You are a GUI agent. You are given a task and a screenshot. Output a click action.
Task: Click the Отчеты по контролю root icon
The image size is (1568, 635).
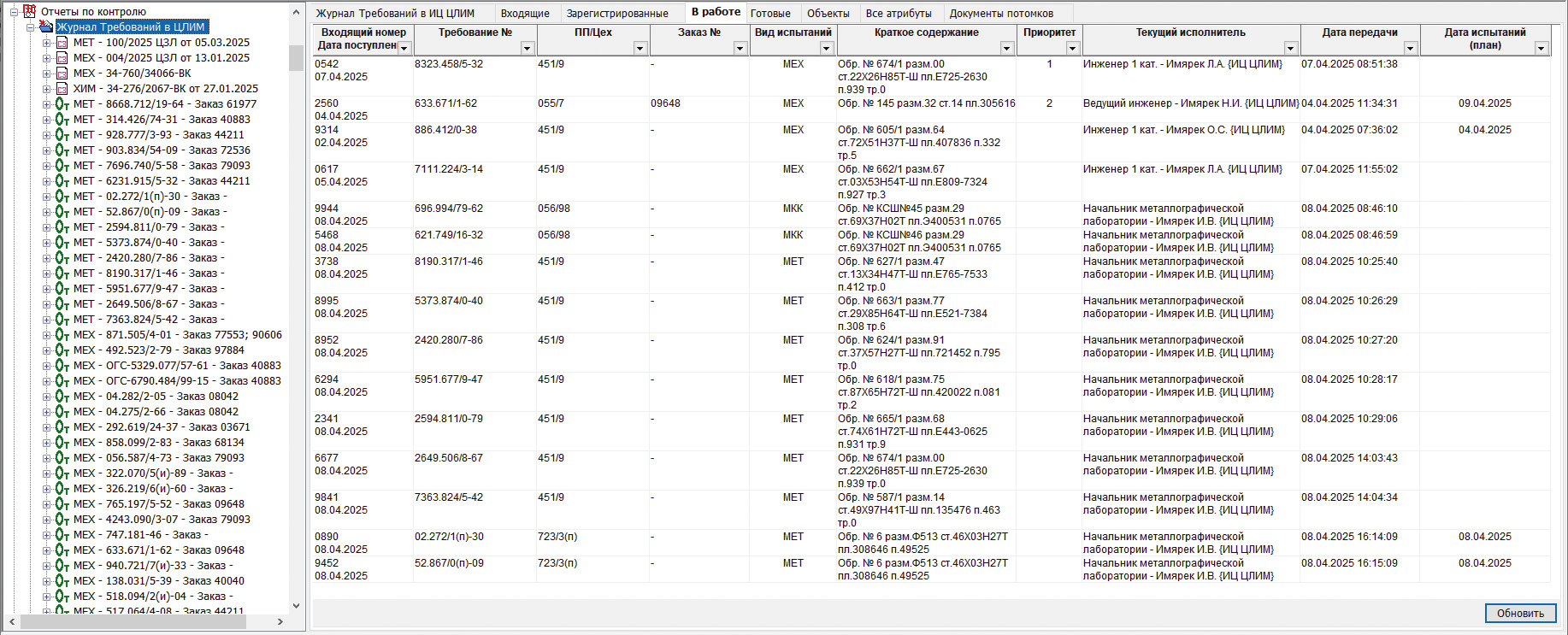(30, 12)
